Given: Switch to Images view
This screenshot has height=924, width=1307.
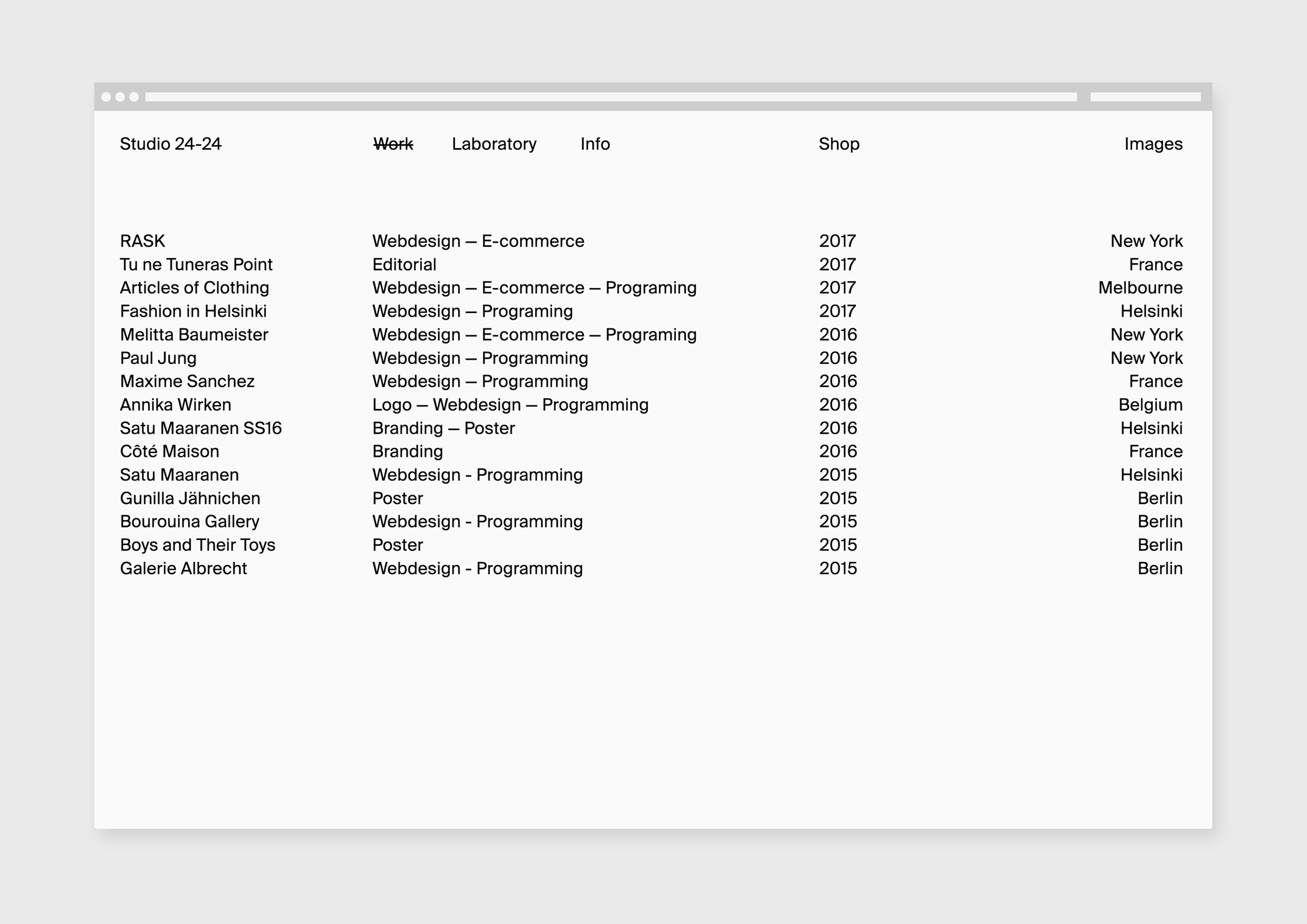Looking at the screenshot, I should tap(1153, 144).
